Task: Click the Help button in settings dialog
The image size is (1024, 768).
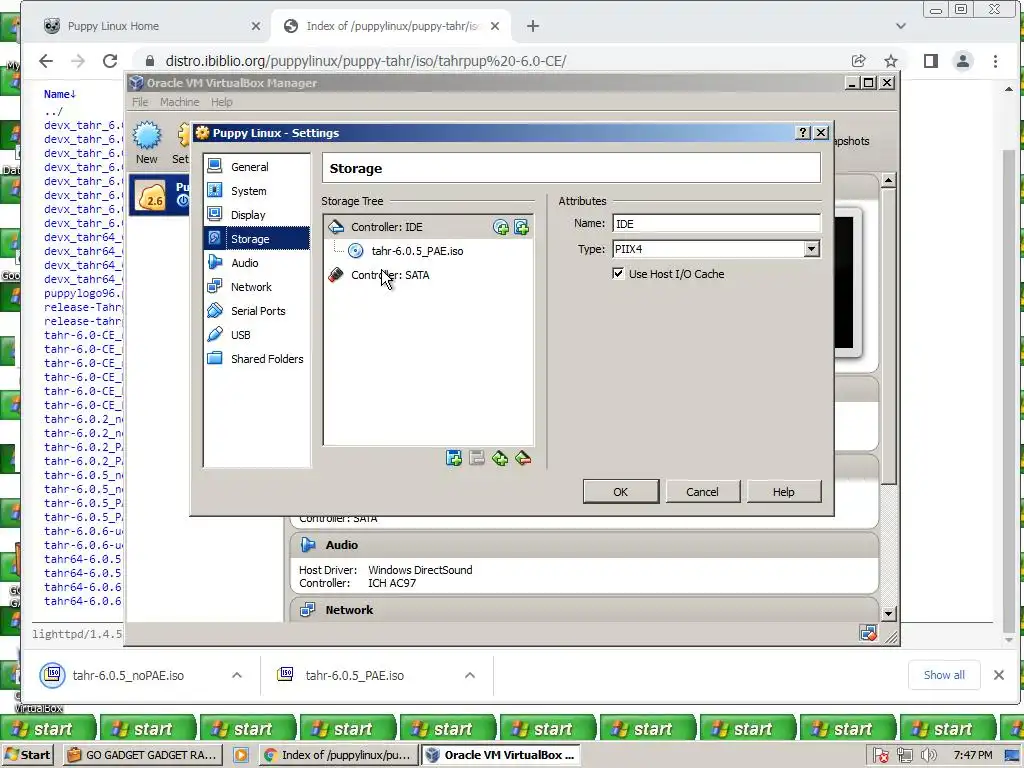Action: [784, 492]
